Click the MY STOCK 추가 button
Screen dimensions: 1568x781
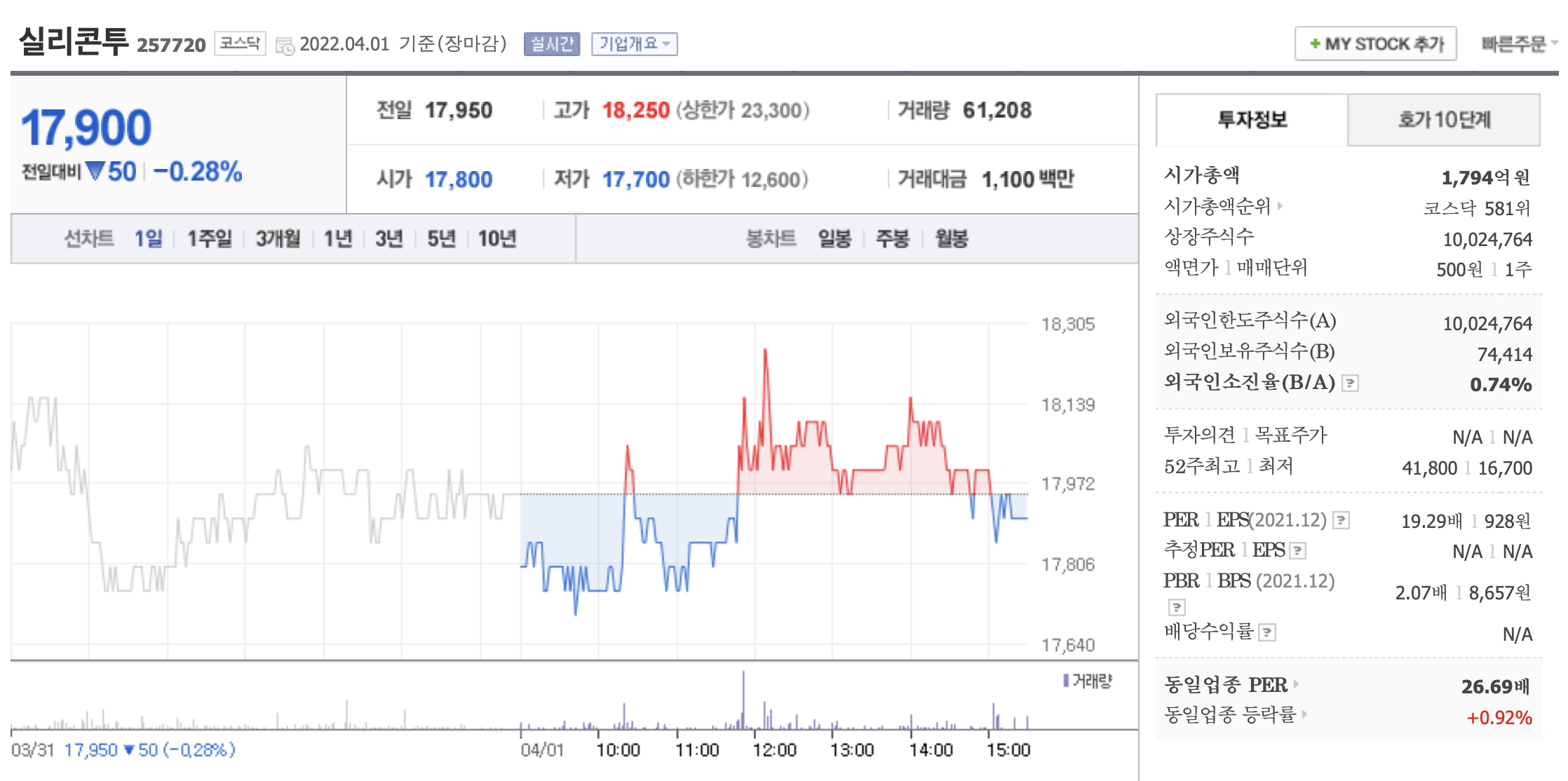pyautogui.click(x=1375, y=44)
